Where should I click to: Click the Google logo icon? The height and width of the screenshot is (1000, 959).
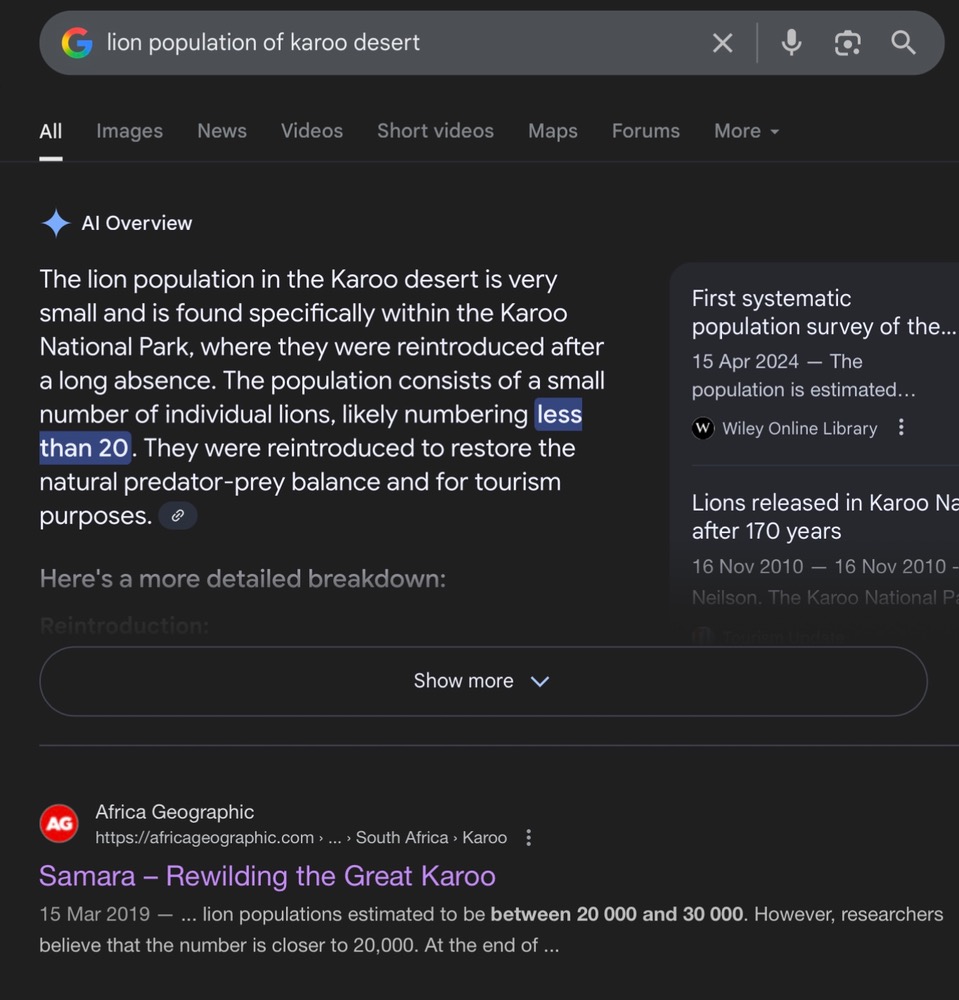[77, 43]
